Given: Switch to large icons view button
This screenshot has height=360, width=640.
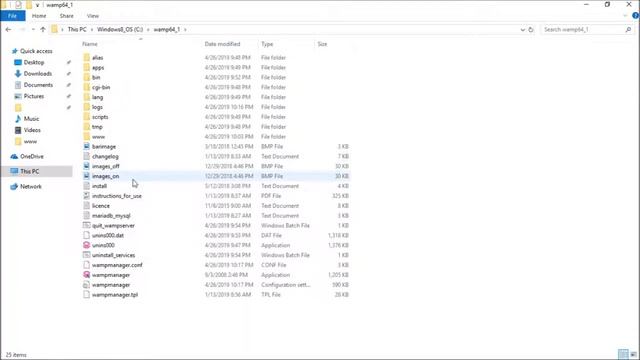Looking at the screenshot, I should (633, 354).
